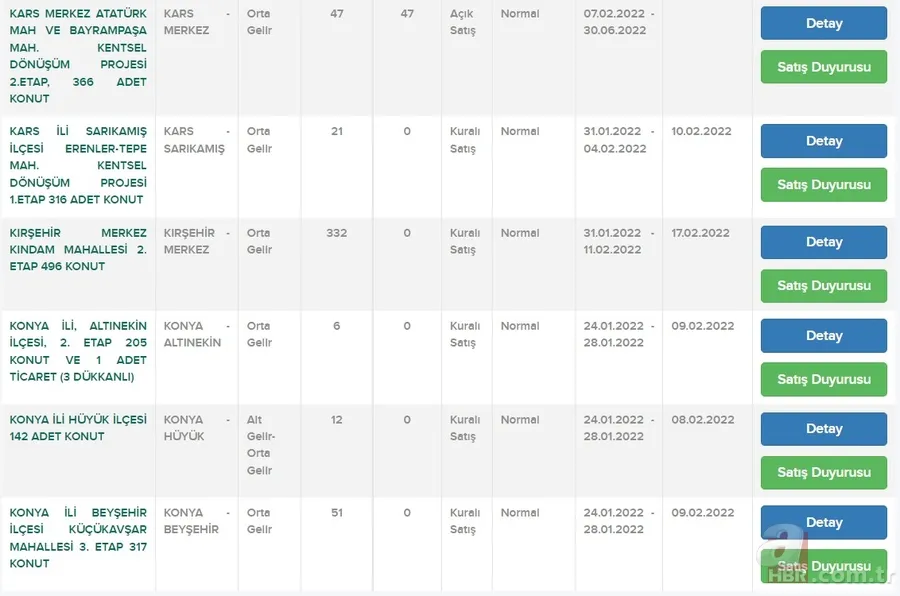
Task: Open Satış Duyurusu for KONYA ALTINEKİN project
Action: click(x=823, y=379)
